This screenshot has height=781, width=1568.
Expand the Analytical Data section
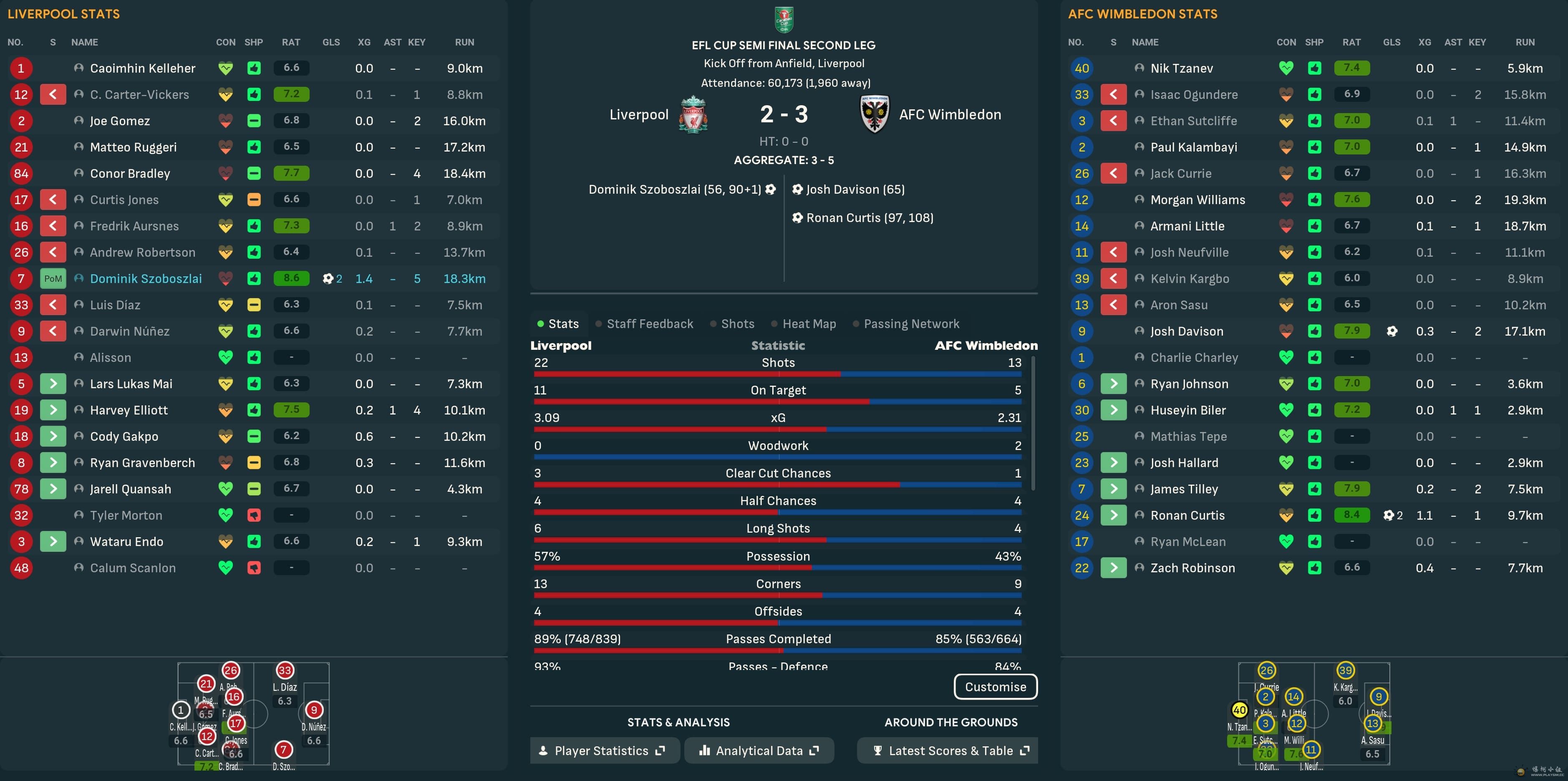tap(759, 751)
